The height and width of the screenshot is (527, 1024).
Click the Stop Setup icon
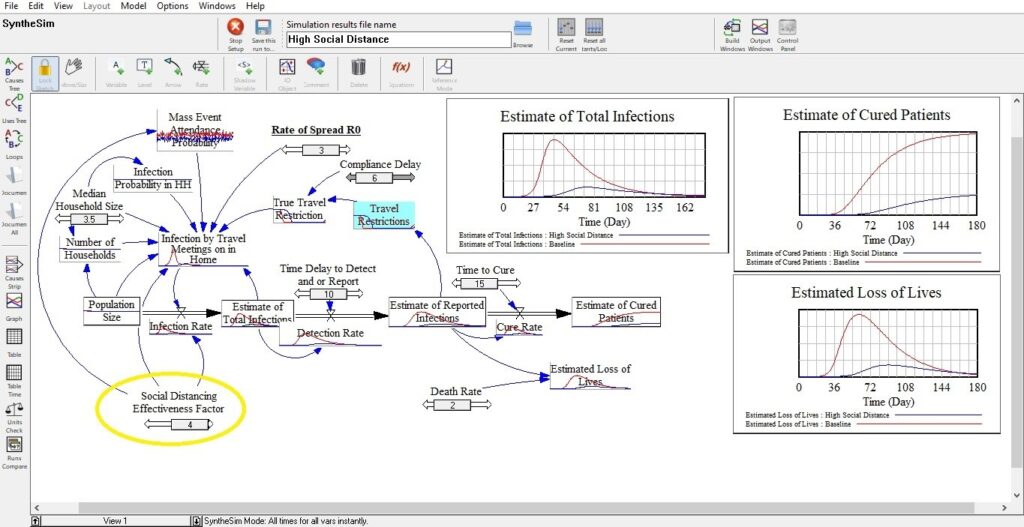pos(235,27)
